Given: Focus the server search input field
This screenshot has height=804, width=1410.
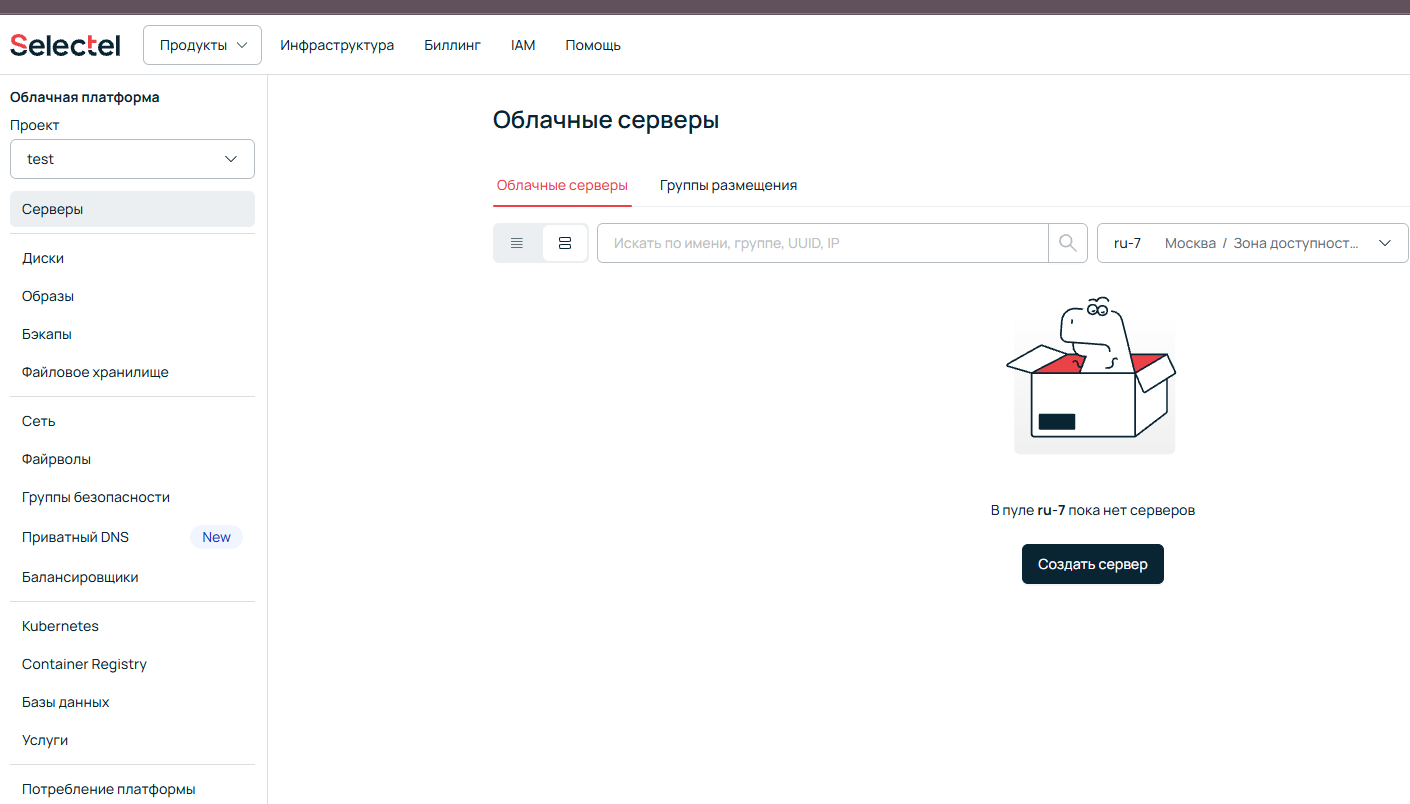Looking at the screenshot, I should pos(822,243).
